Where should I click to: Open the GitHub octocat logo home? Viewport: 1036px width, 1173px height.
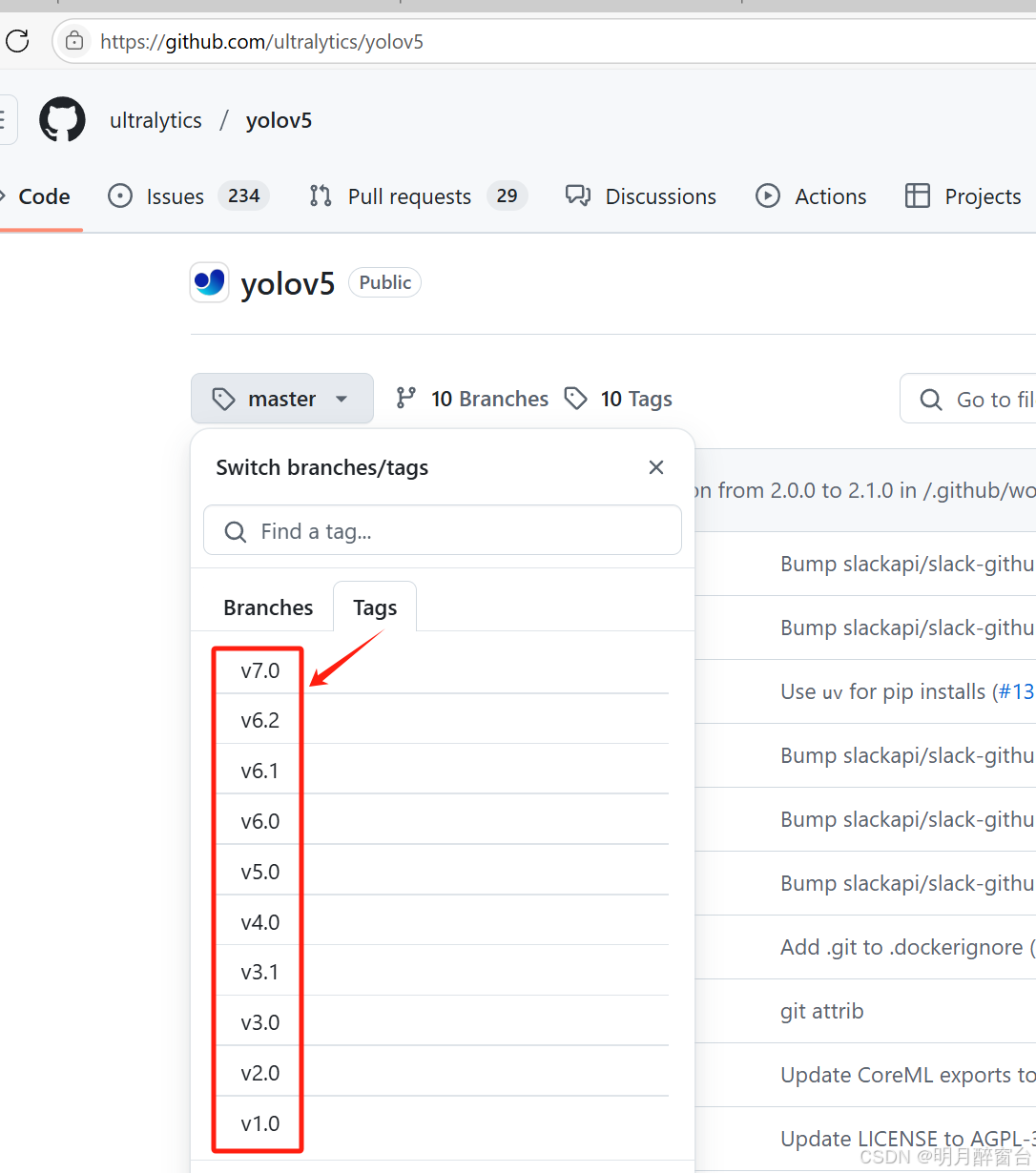62,120
